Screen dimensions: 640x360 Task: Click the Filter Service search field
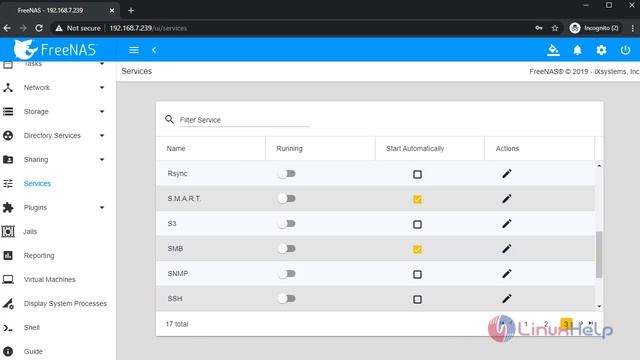[x=244, y=120]
